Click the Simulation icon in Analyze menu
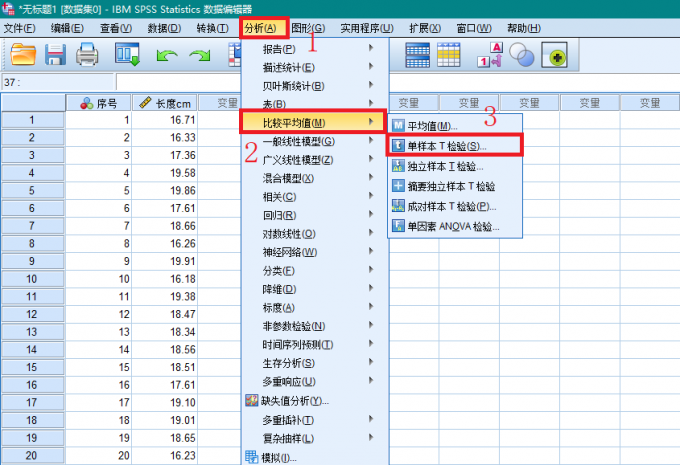Image resolution: width=680 pixels, height=465 pixels. pos(252,457)
